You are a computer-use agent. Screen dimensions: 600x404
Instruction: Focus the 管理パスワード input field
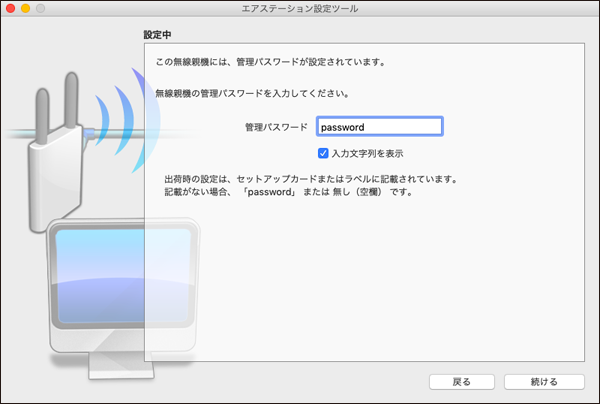point(379,127)
